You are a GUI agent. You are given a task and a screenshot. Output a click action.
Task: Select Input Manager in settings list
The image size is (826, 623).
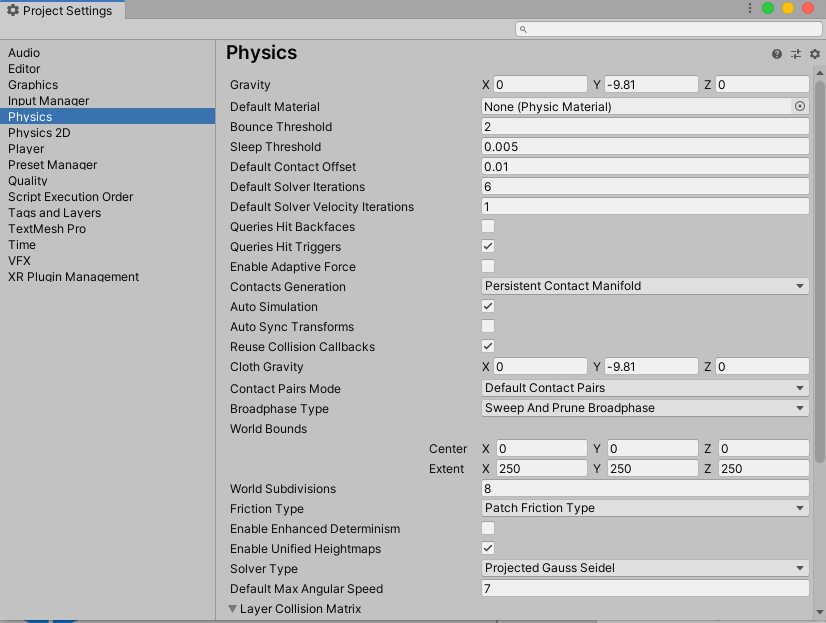coord(48,101)
